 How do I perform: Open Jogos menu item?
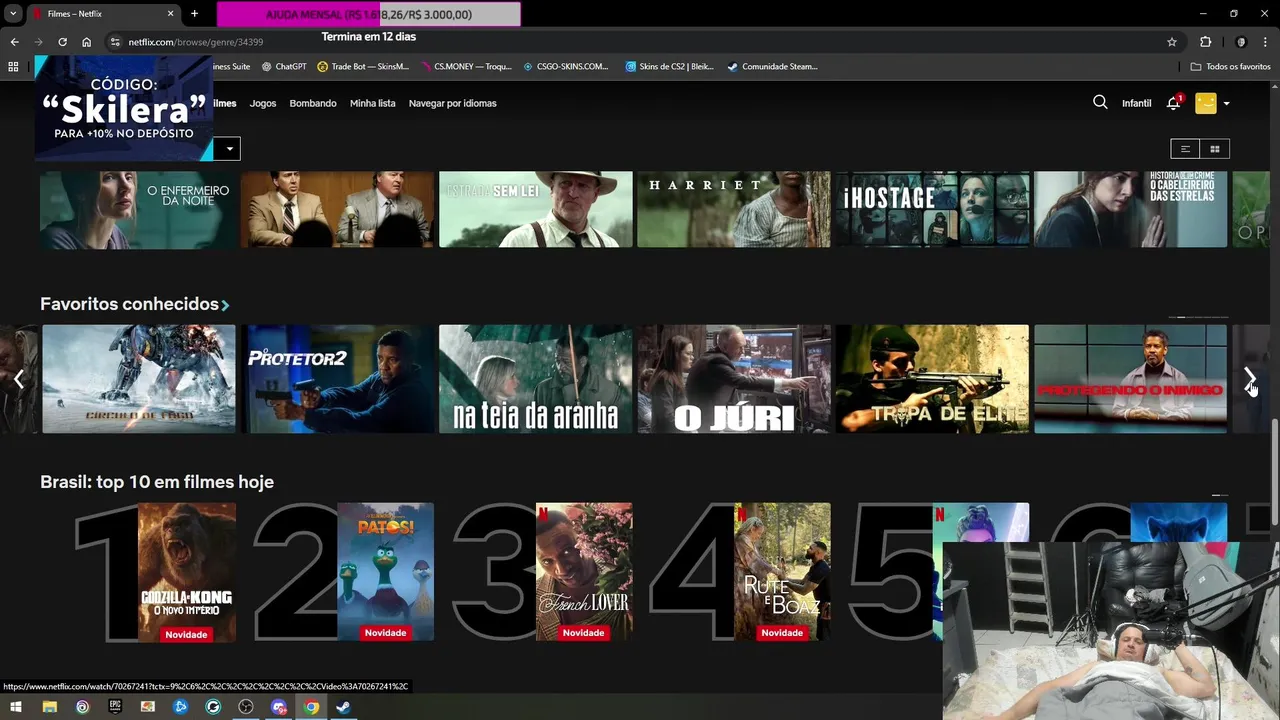pos(263,103)
